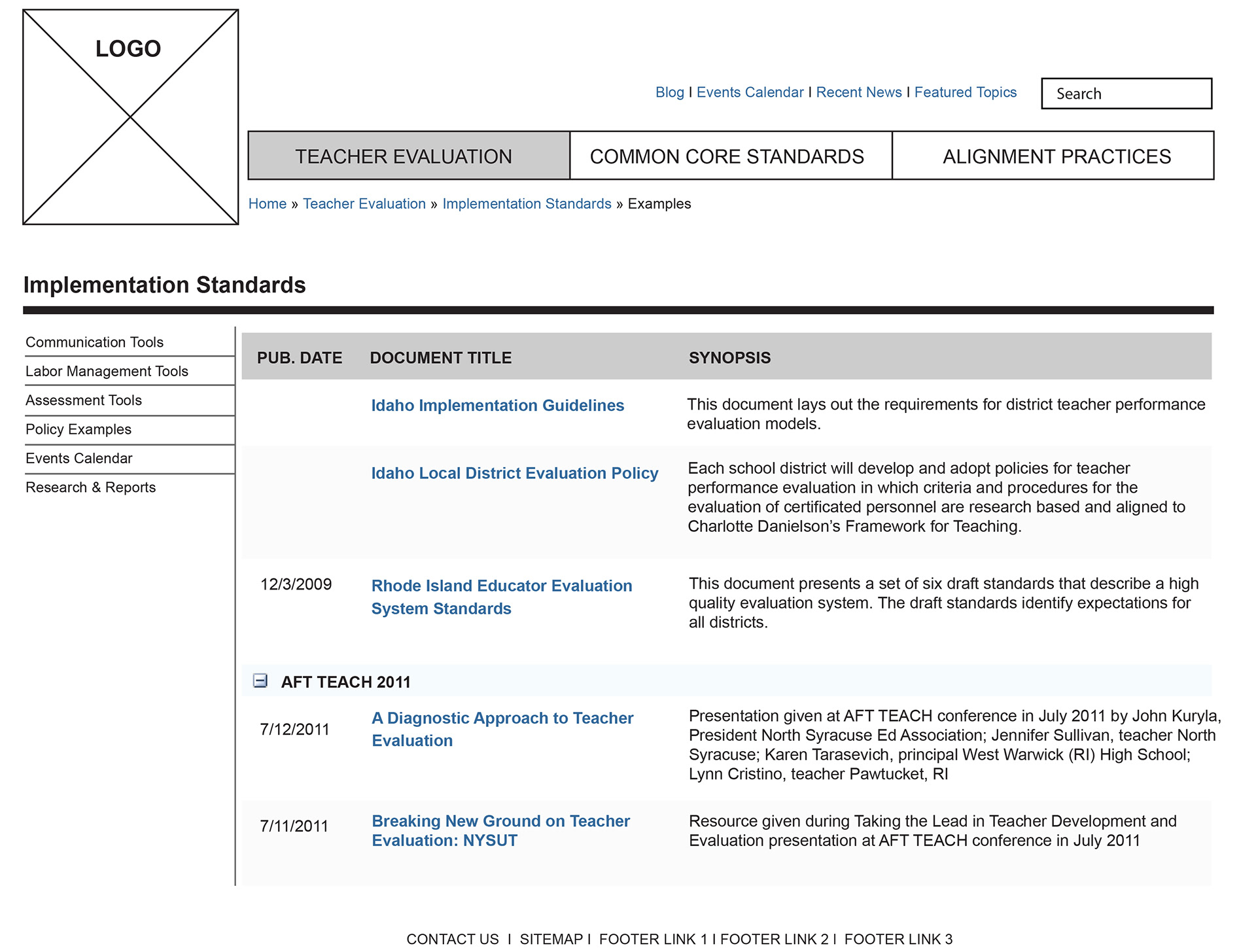The height and width of the screenshot is (952, 1256).
Task: Click in the Search field
Action: click(1126, 94)
